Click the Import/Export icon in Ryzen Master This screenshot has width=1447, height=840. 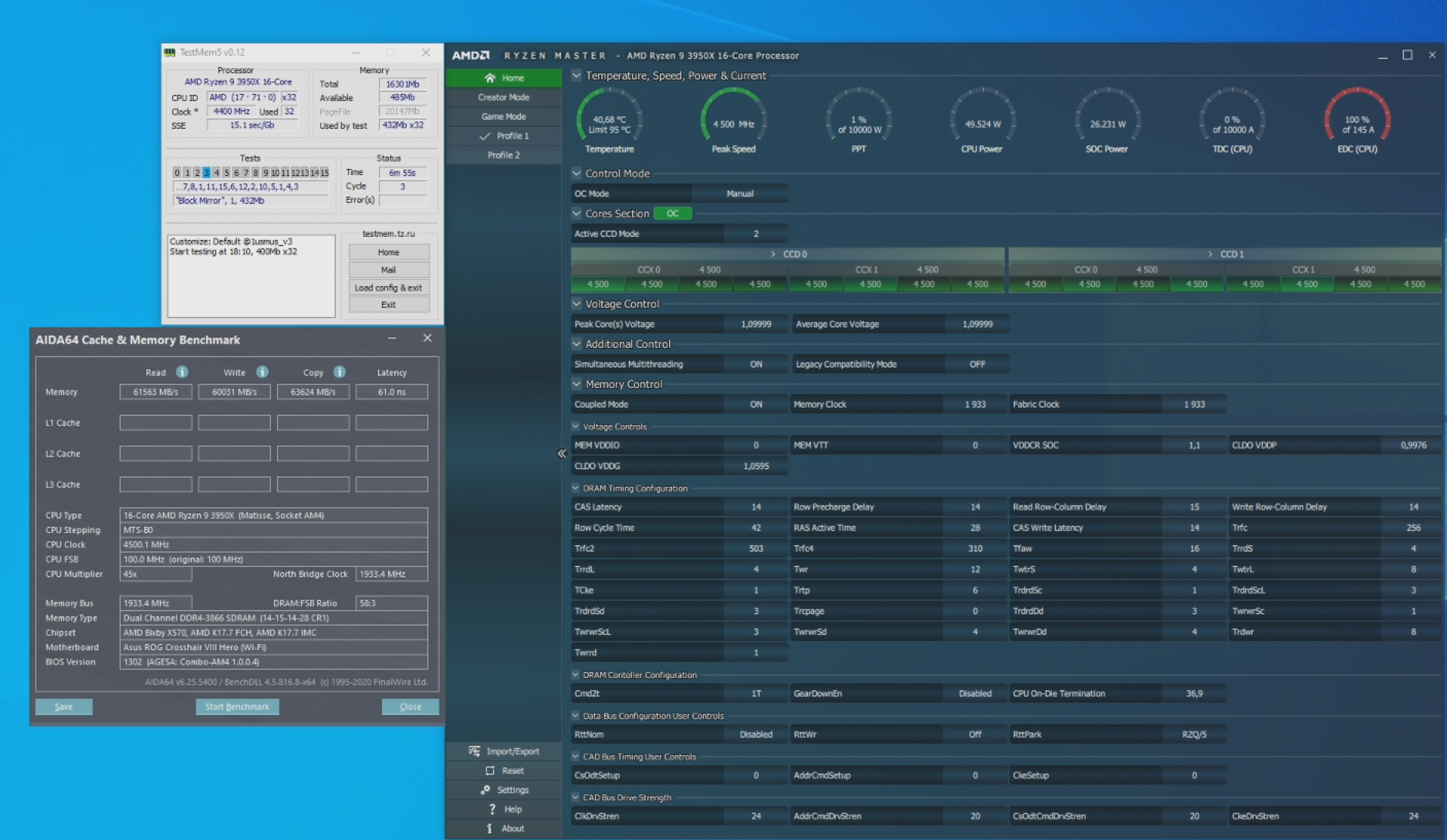(474, 751)
